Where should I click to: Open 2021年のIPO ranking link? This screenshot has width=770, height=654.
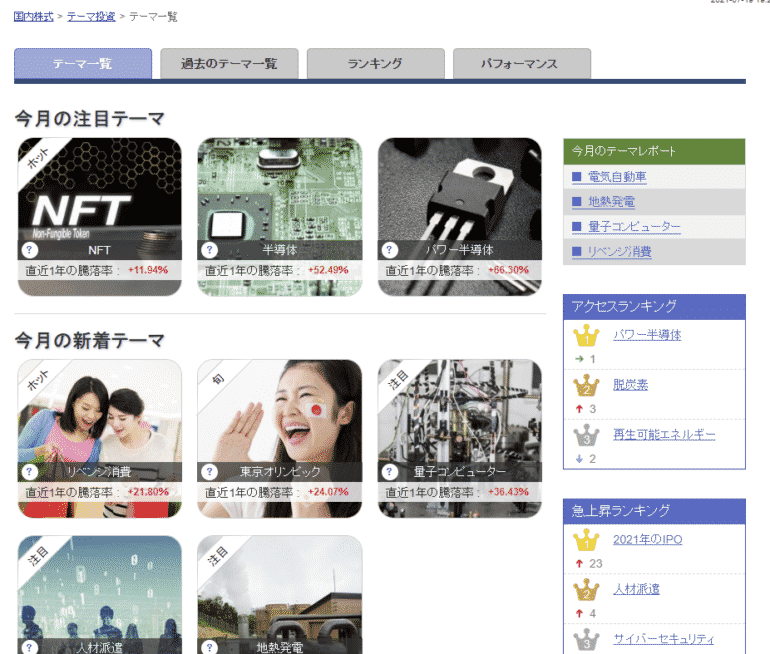coord(648,540)
